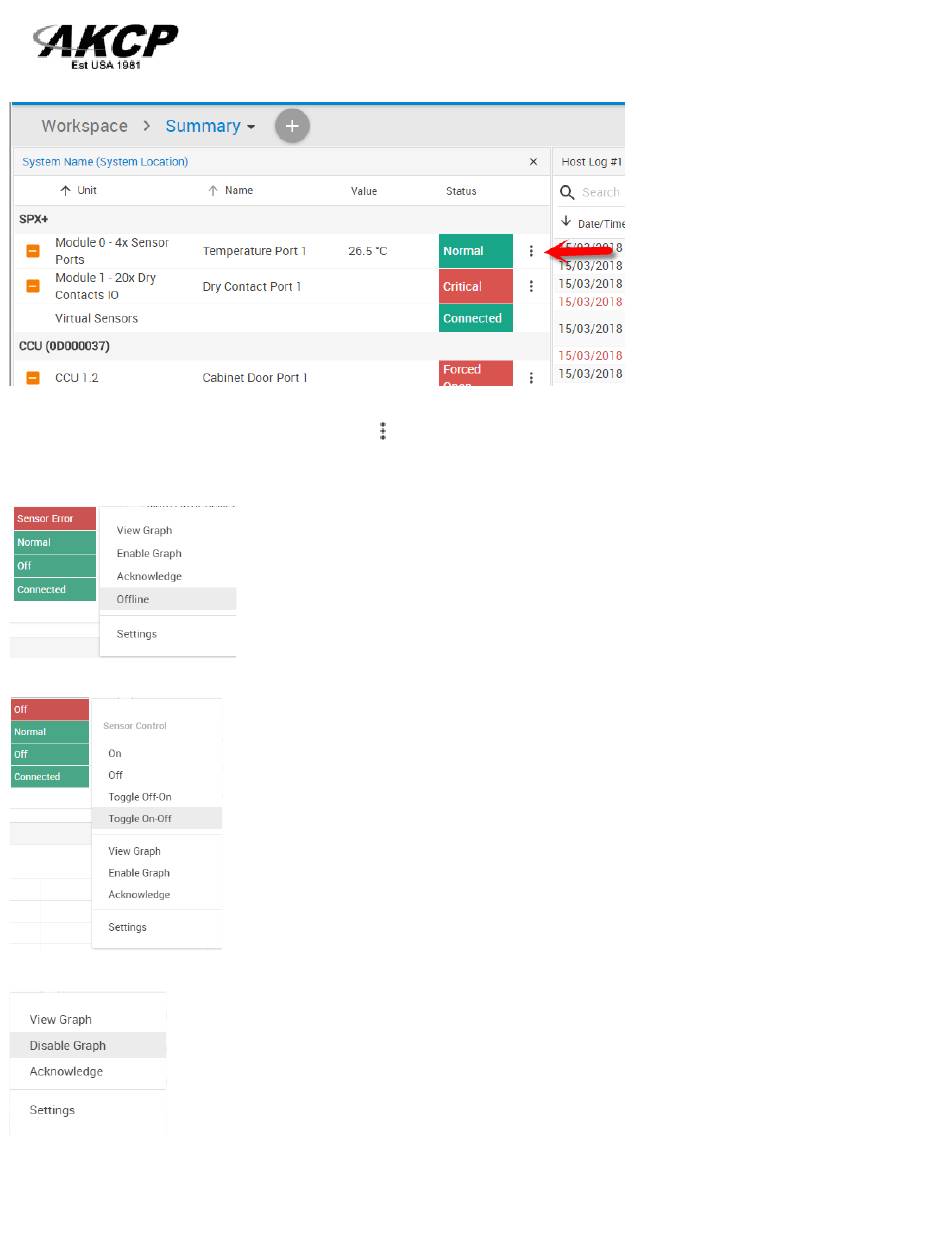Click the Connected status of Virtual Sensors
This screenshot has height=1260, width=950.
(476, 318)
